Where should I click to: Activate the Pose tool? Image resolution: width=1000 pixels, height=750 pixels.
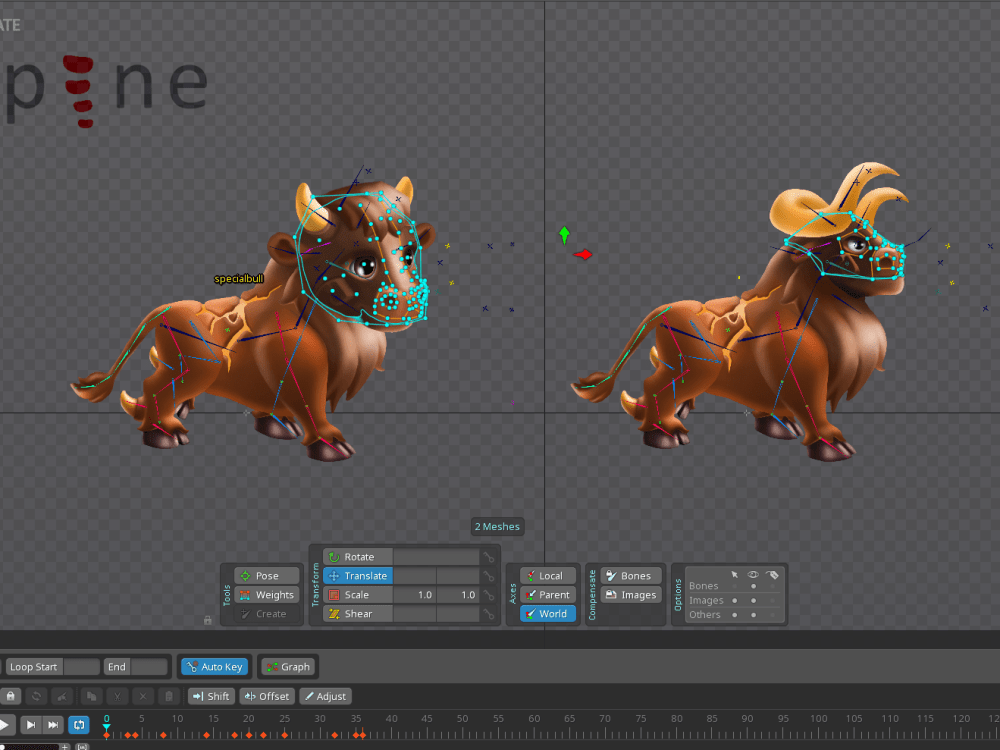pos(264,575)
